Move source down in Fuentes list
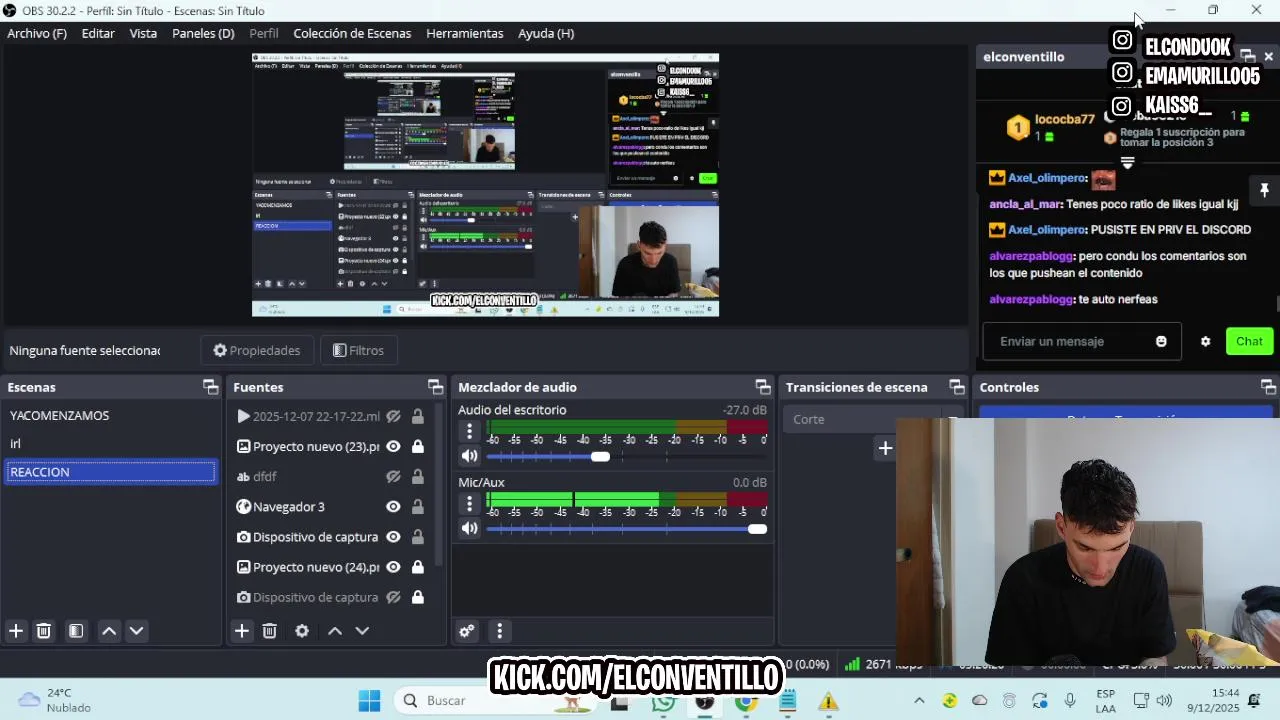This screenshot has height=720, width=1280. (x=363, y=631)
